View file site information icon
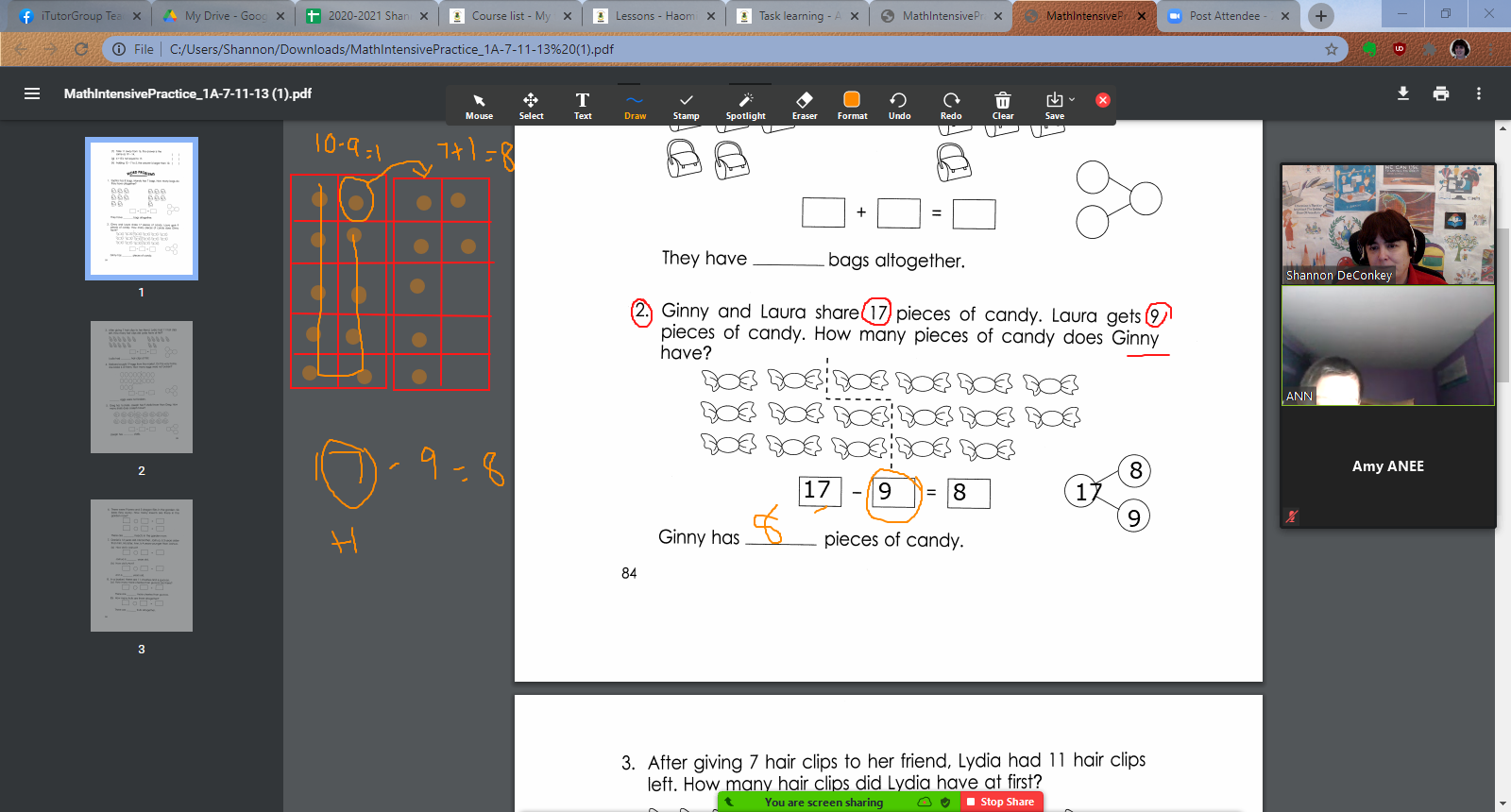 tap(119, 49)
